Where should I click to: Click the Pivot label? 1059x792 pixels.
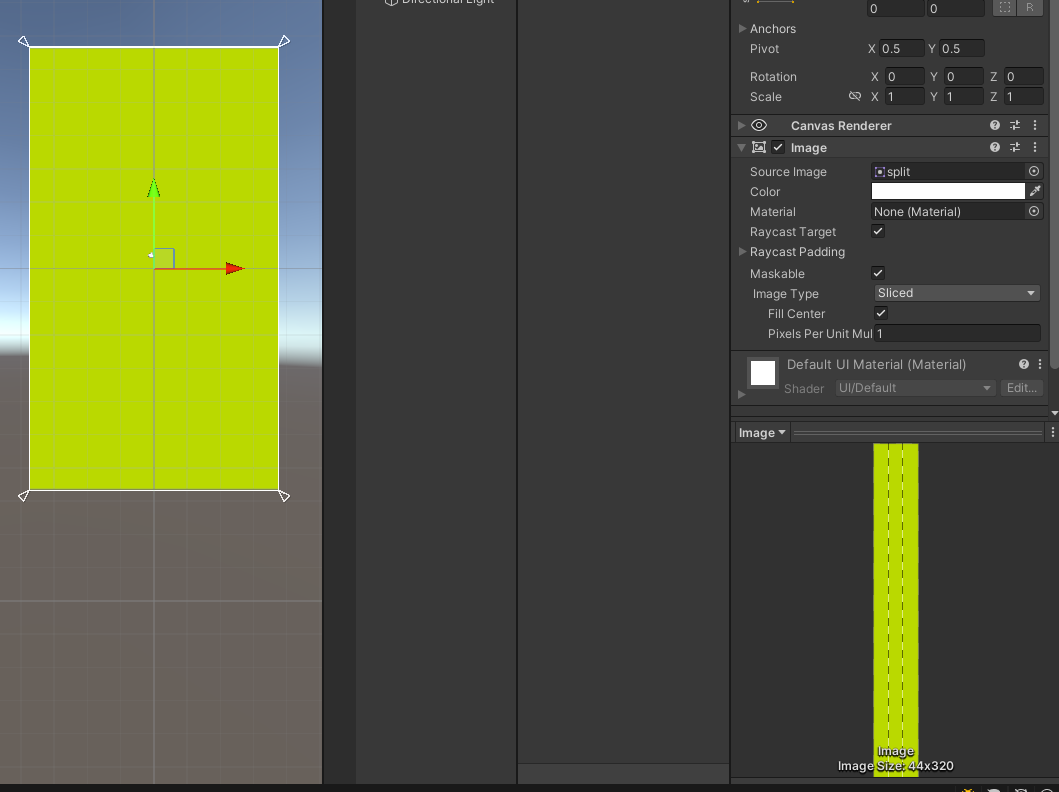click(x=765, y=49)
